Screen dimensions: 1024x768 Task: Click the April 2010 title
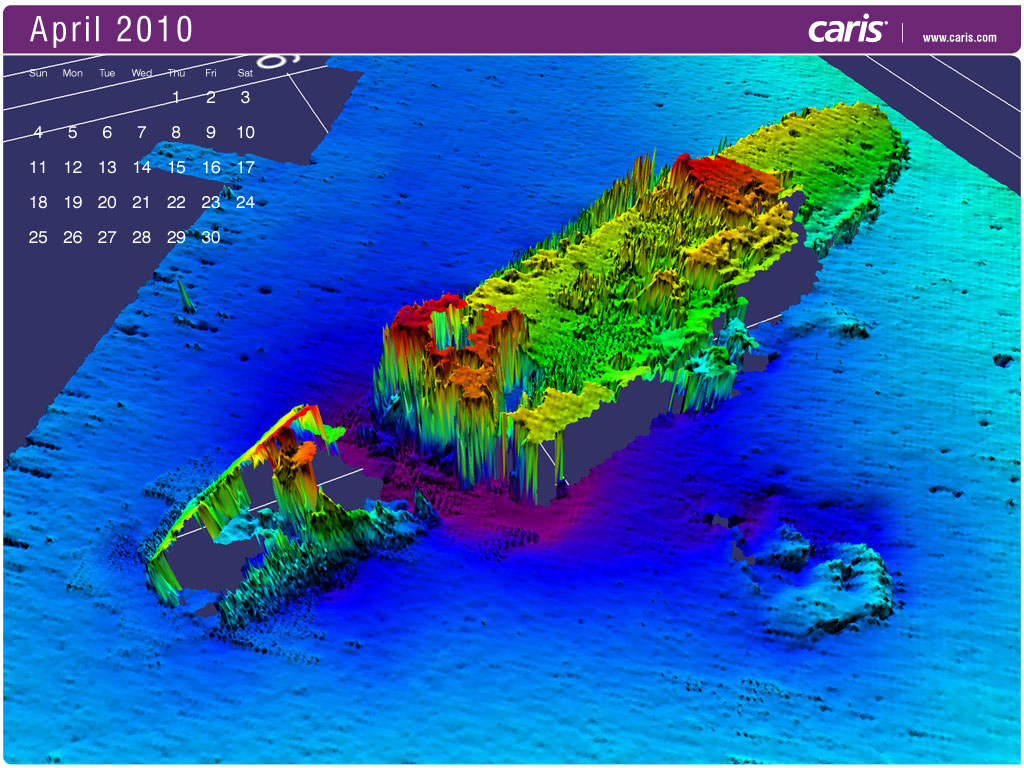coord(111,30)
